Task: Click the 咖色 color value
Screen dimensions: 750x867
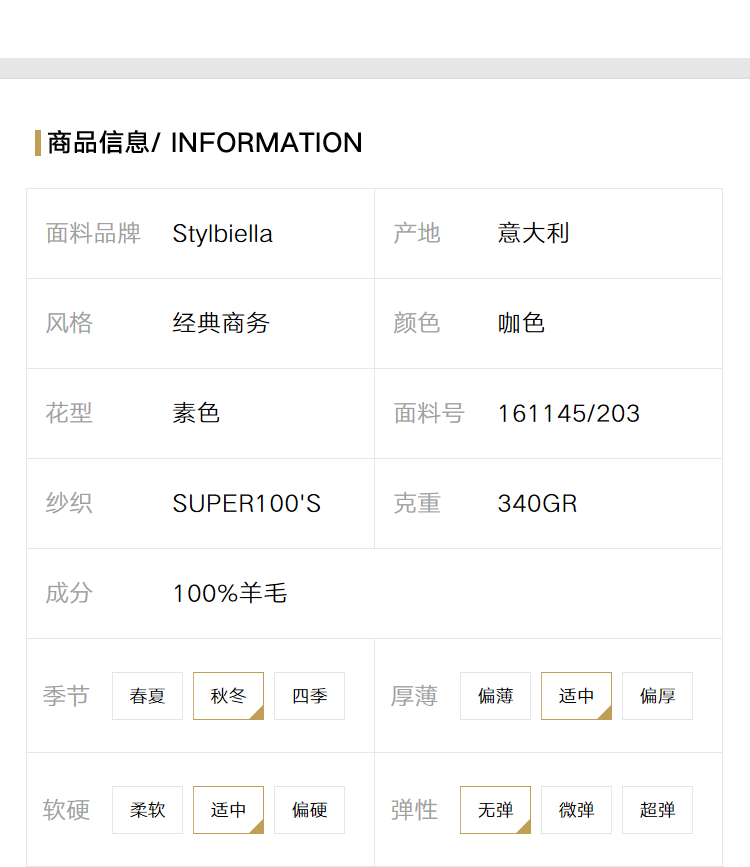Action: click(521, 323)
